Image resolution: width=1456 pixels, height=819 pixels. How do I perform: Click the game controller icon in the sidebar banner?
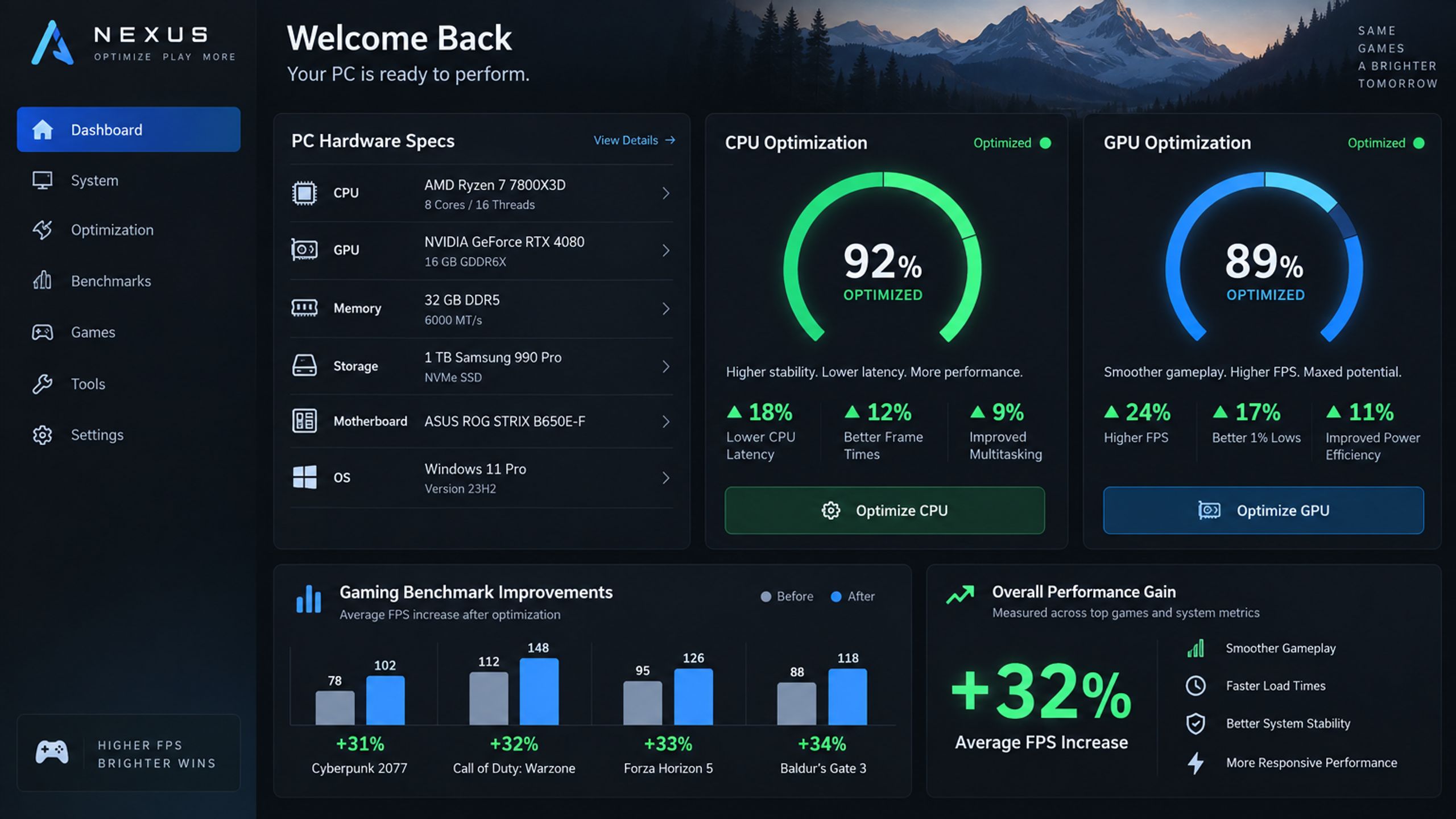52,752
